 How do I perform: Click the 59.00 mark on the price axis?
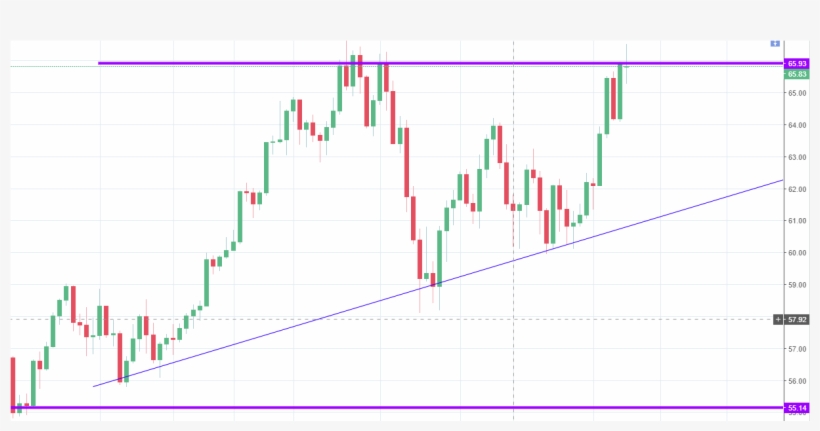pos(797,285)
